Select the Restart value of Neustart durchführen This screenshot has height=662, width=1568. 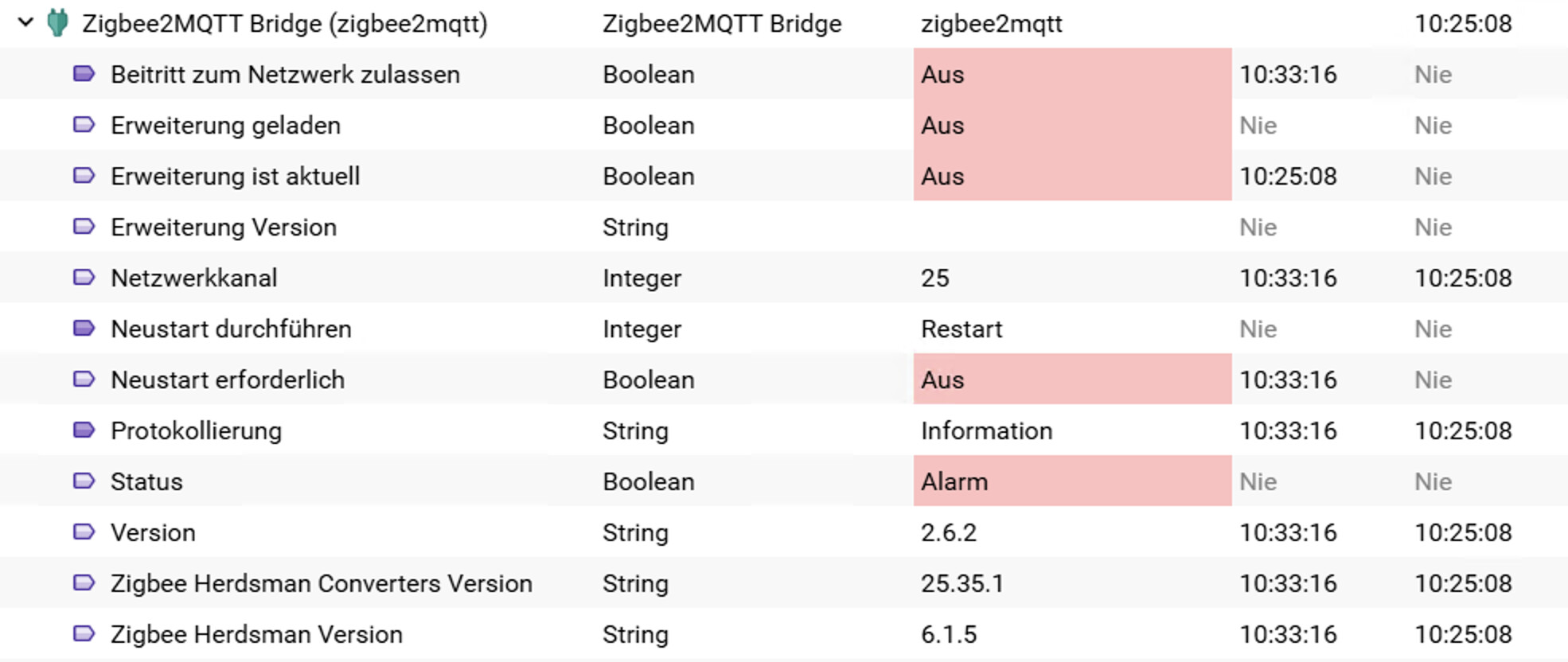click(961, 329)
